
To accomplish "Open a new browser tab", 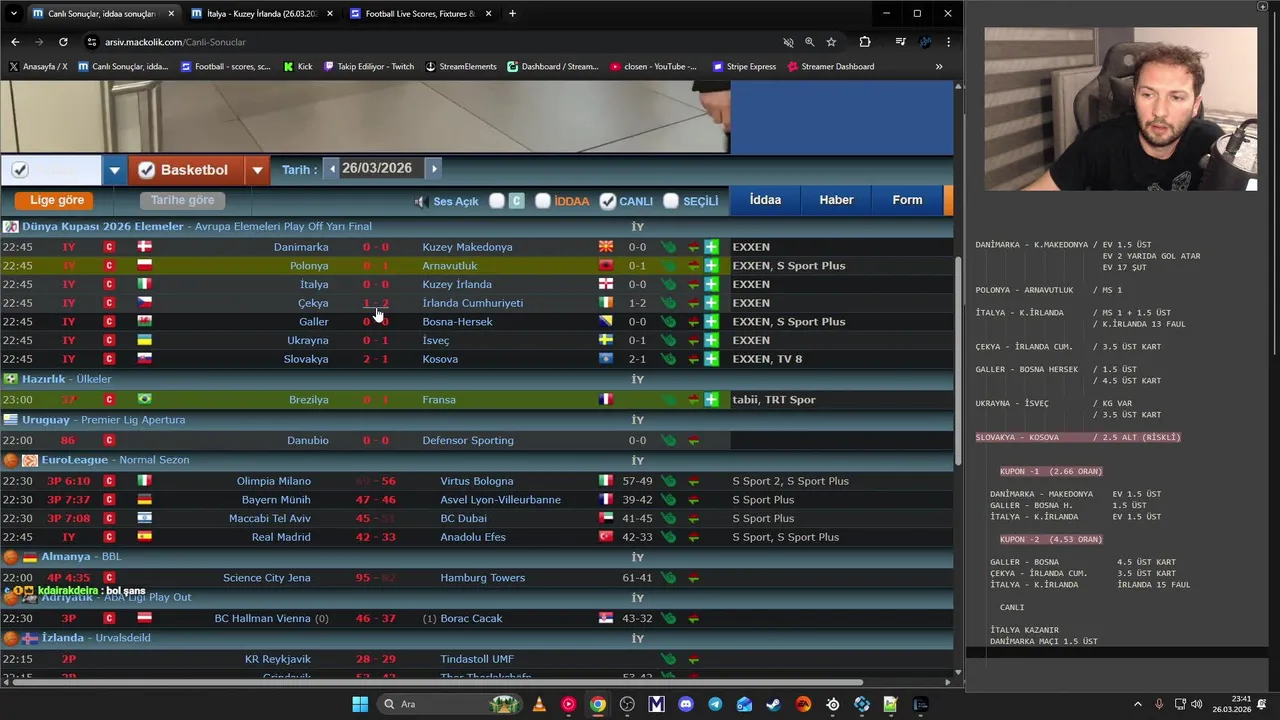I will [512, 14].
